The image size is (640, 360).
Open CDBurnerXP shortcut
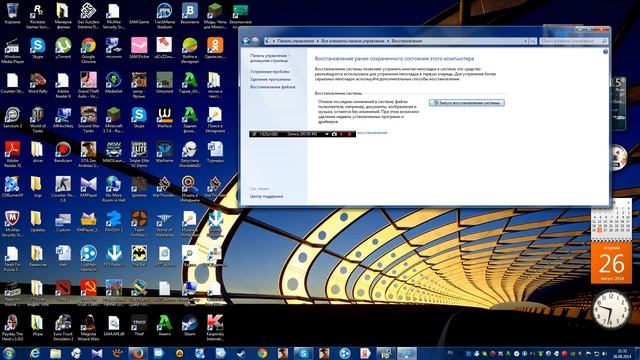pyautogui.click(x=12, y=187)
